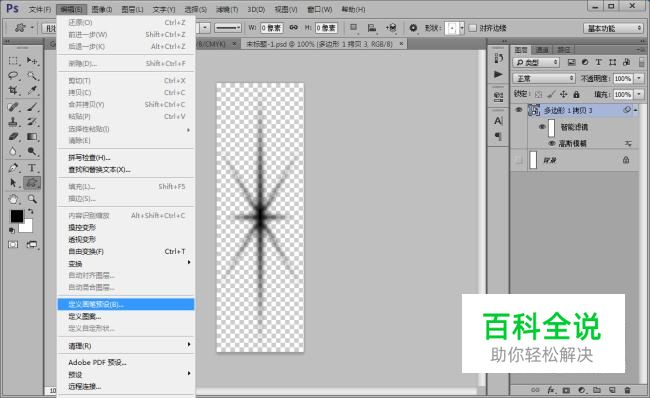Screen dimensions: 650x398
Task: Open the 滤镜(T) menu
Action: (x=228, y=9)
